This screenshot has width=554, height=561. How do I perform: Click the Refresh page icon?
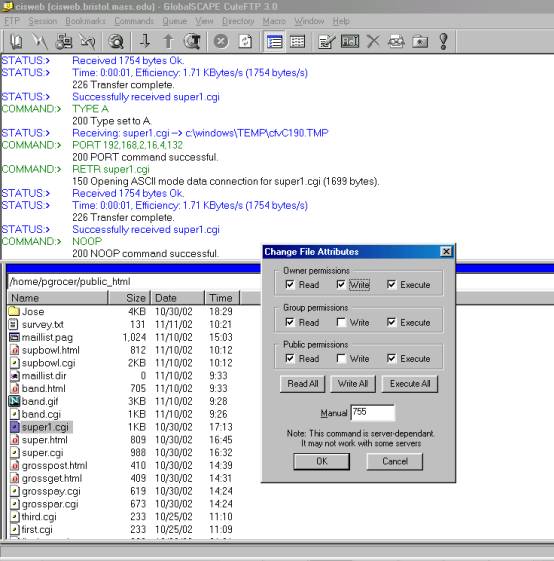coord(245,42)
